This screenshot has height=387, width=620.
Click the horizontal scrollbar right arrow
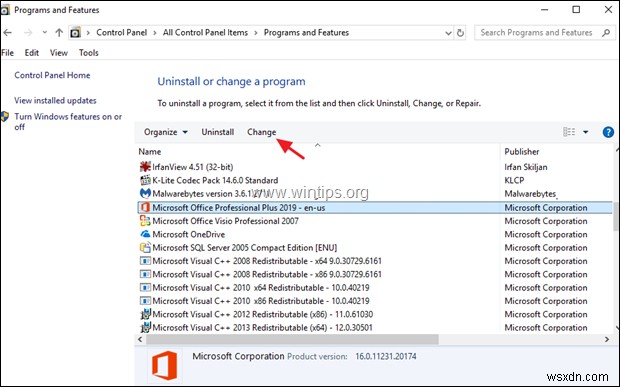(607, 339)
